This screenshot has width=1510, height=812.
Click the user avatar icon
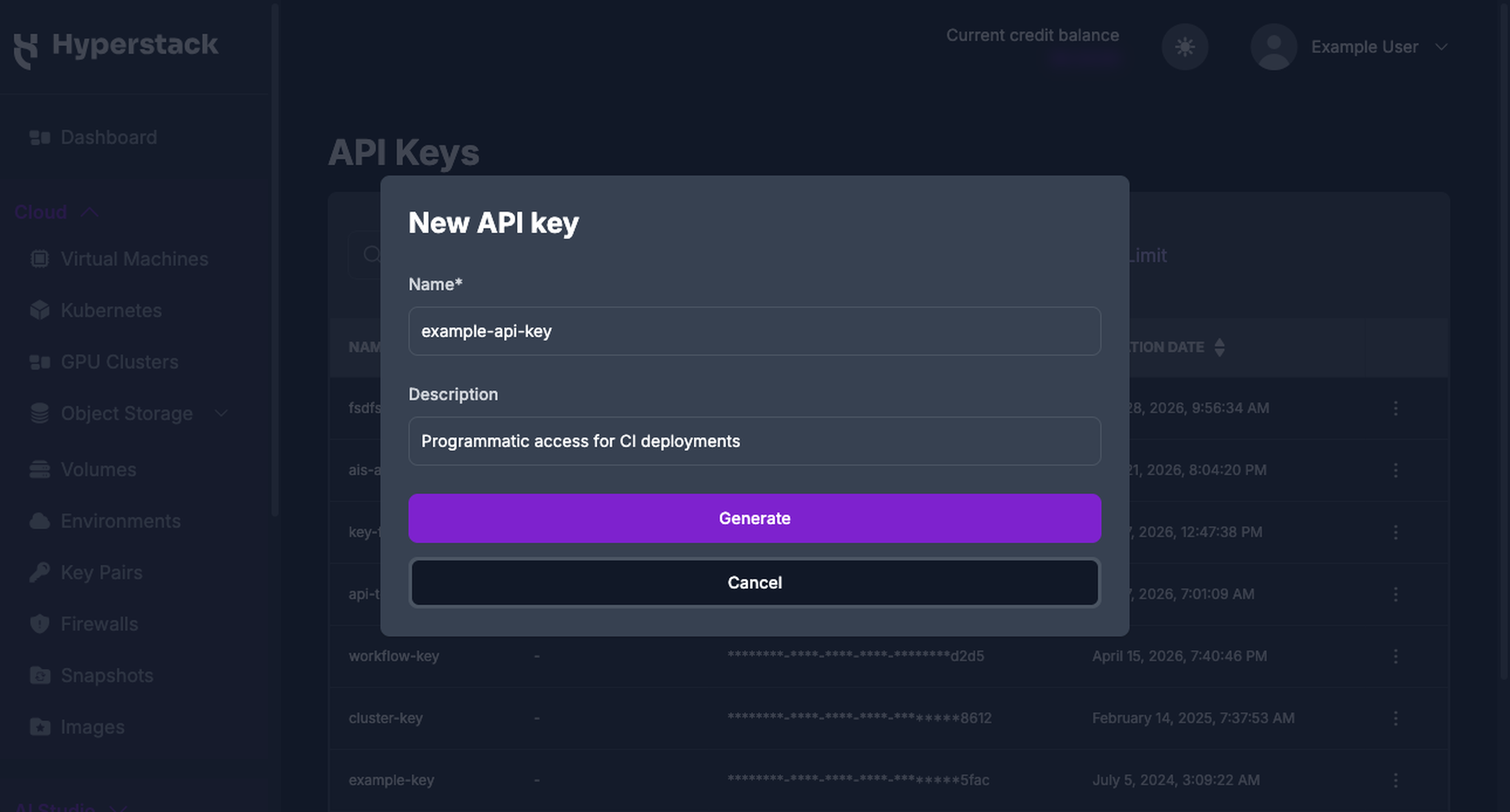(x=1274, y=47)
